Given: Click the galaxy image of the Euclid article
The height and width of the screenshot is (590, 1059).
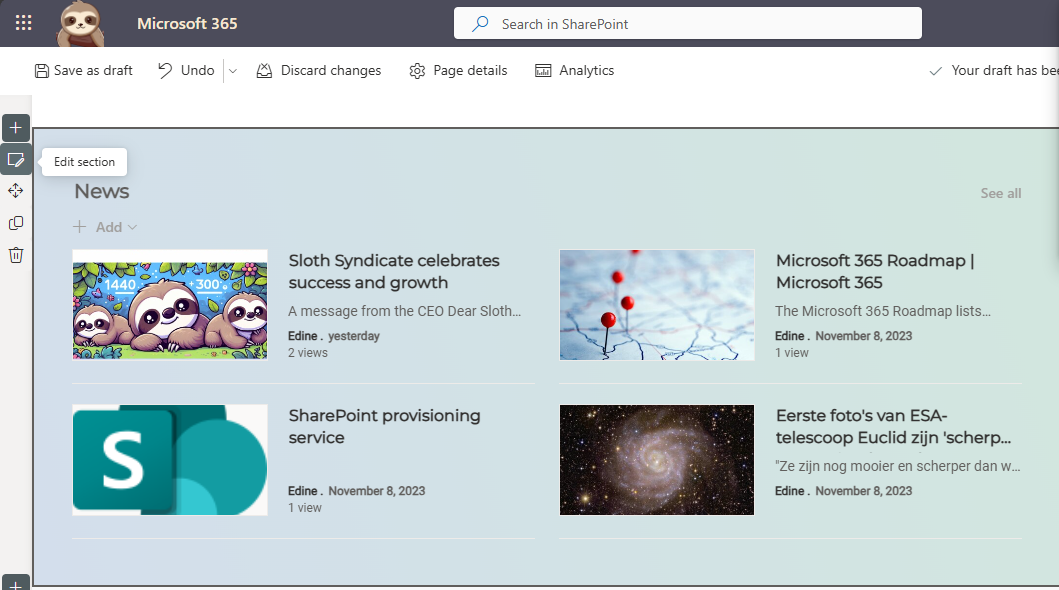Looking at the screenshot, I should (656, 460).
